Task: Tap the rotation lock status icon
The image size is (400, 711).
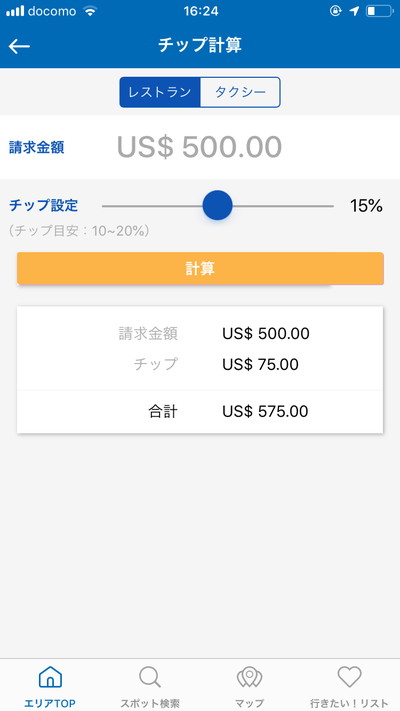Action: point(336,11)
